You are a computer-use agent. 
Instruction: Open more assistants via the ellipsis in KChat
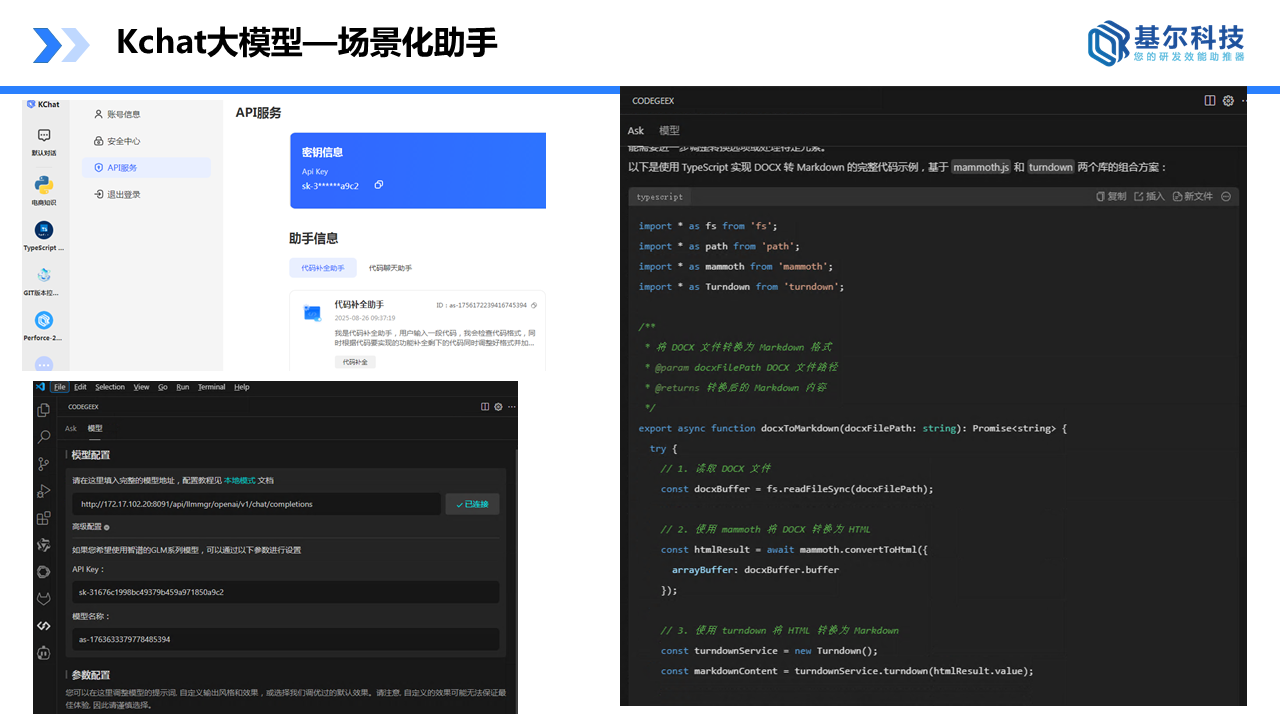[x=44, y=362]
